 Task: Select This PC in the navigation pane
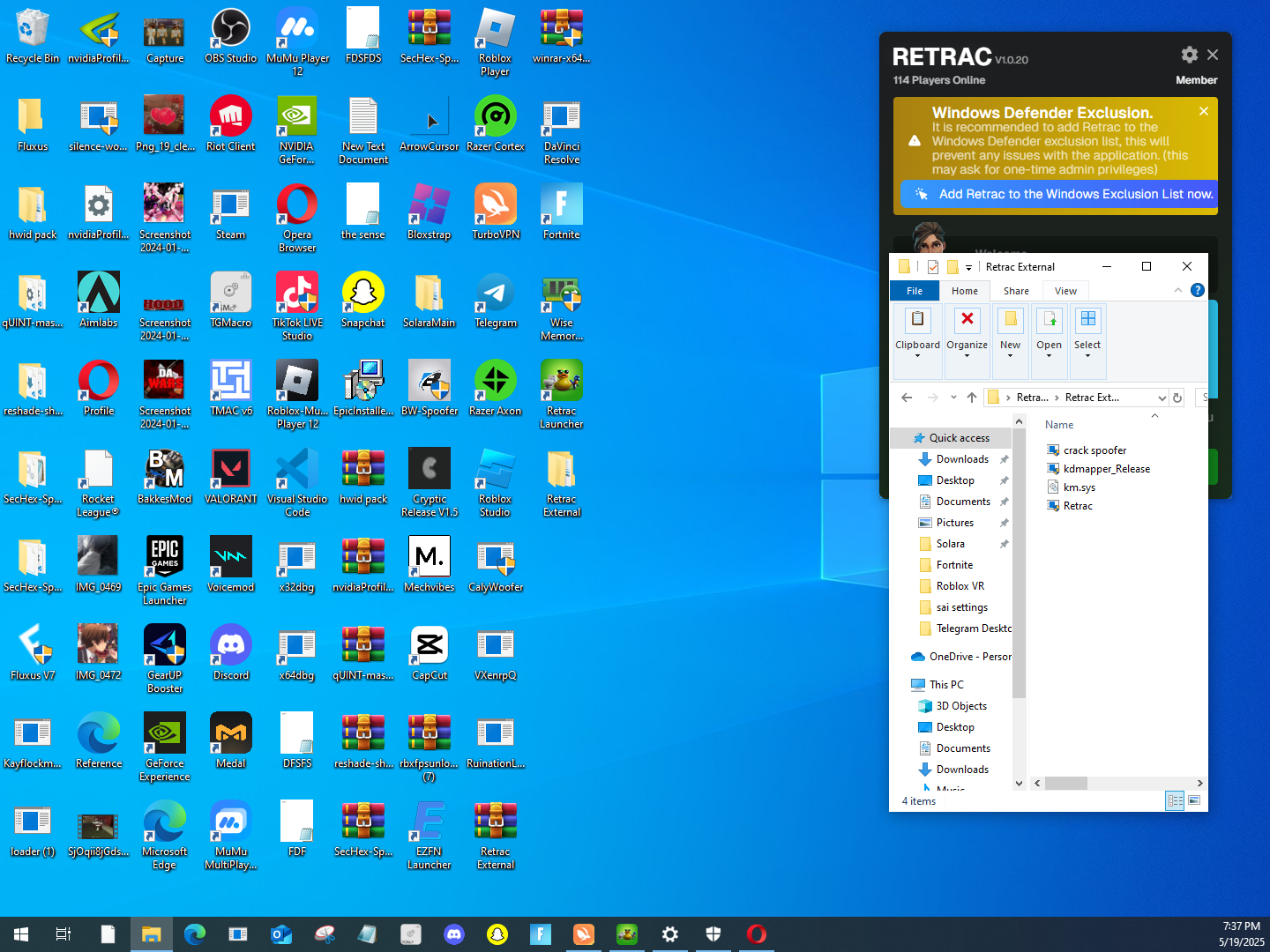946,685
